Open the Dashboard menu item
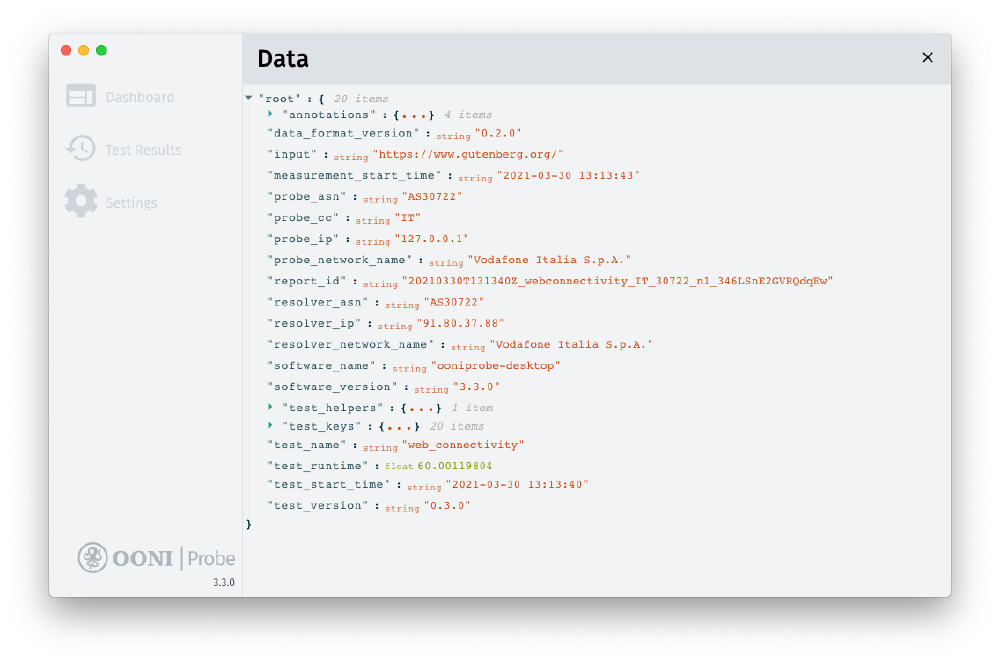 point(139,97)
